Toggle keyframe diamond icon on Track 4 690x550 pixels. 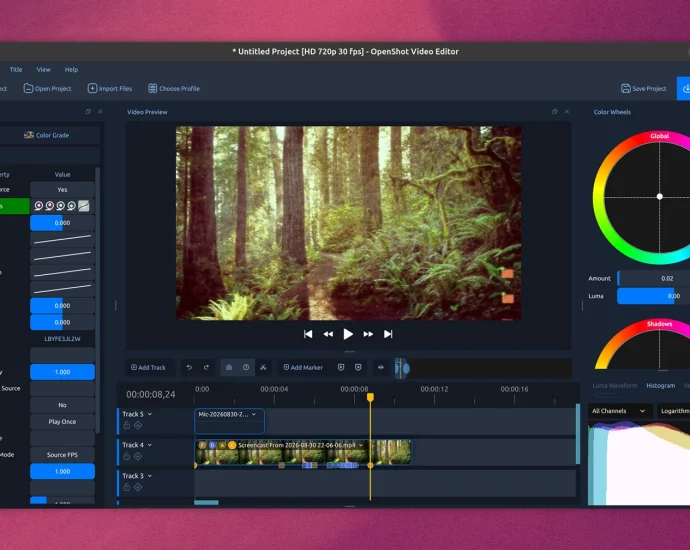click(138, 456)
